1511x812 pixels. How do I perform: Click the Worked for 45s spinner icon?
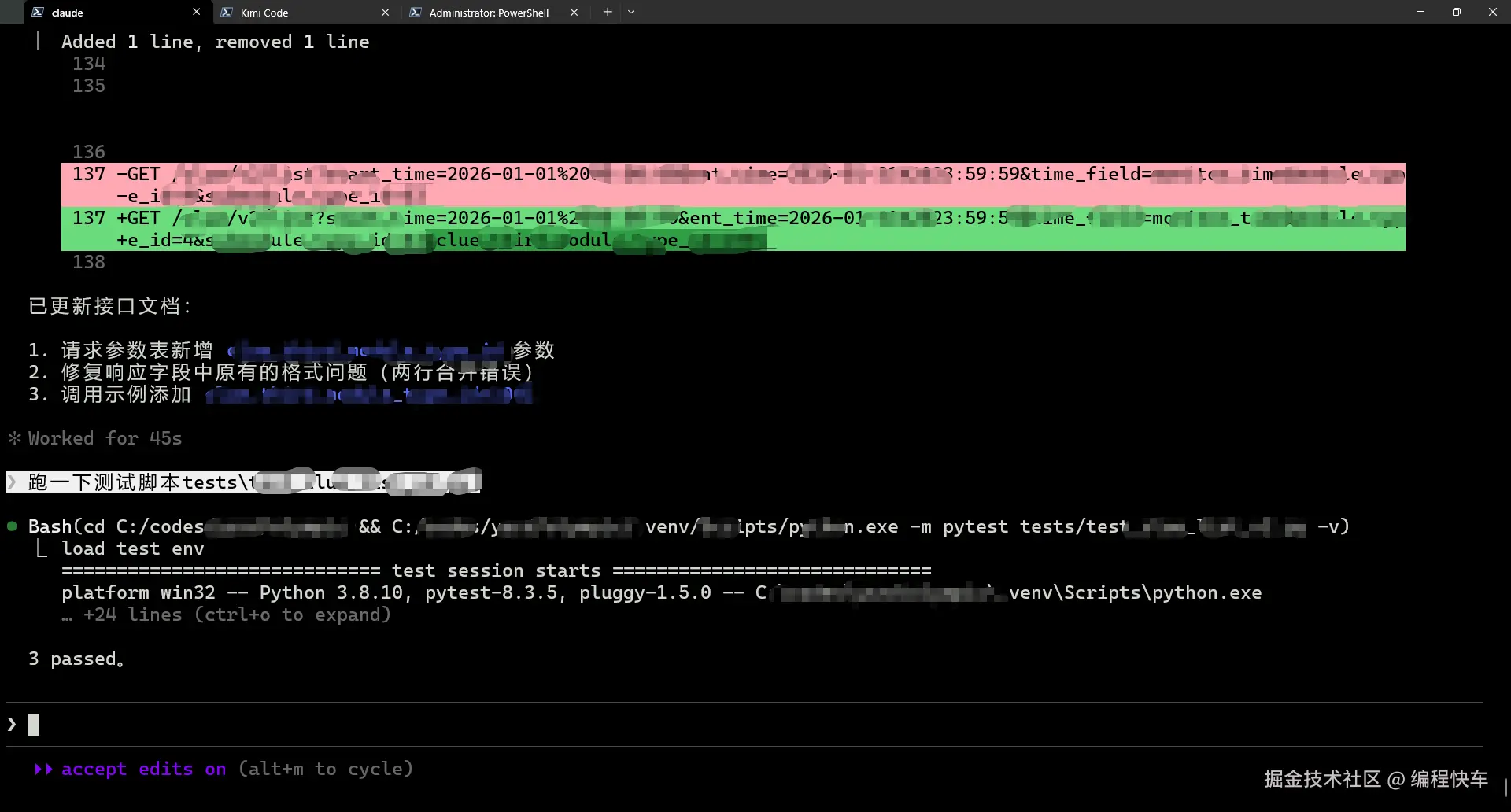14,438
